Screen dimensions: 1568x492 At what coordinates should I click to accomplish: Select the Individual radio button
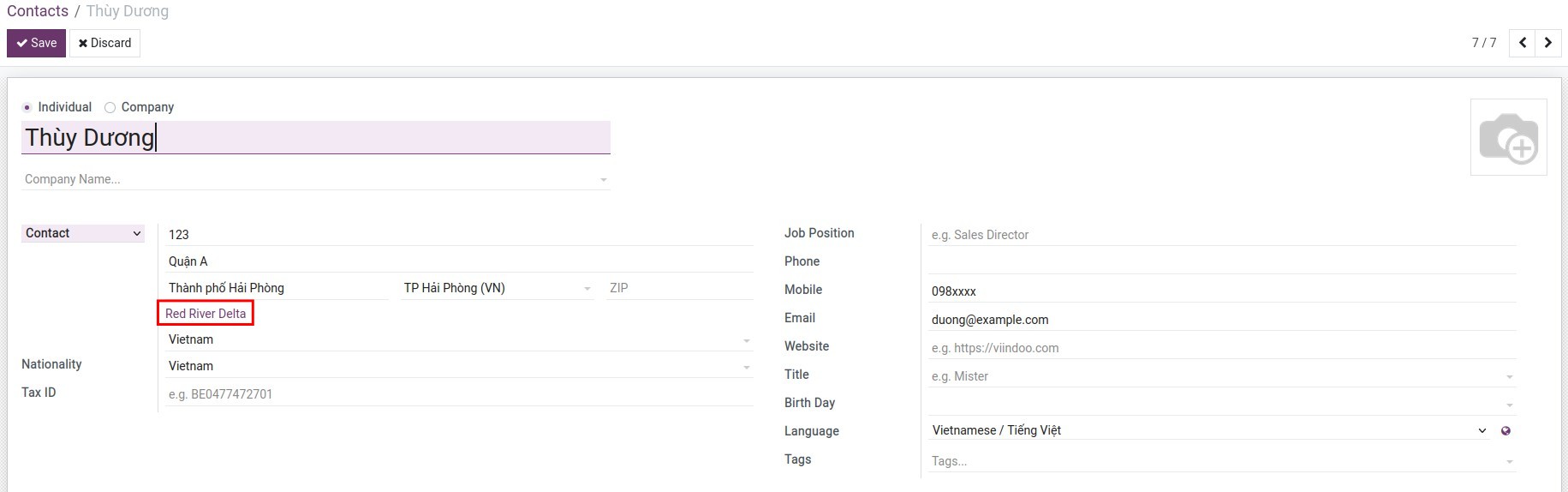(x=27, y=107)
